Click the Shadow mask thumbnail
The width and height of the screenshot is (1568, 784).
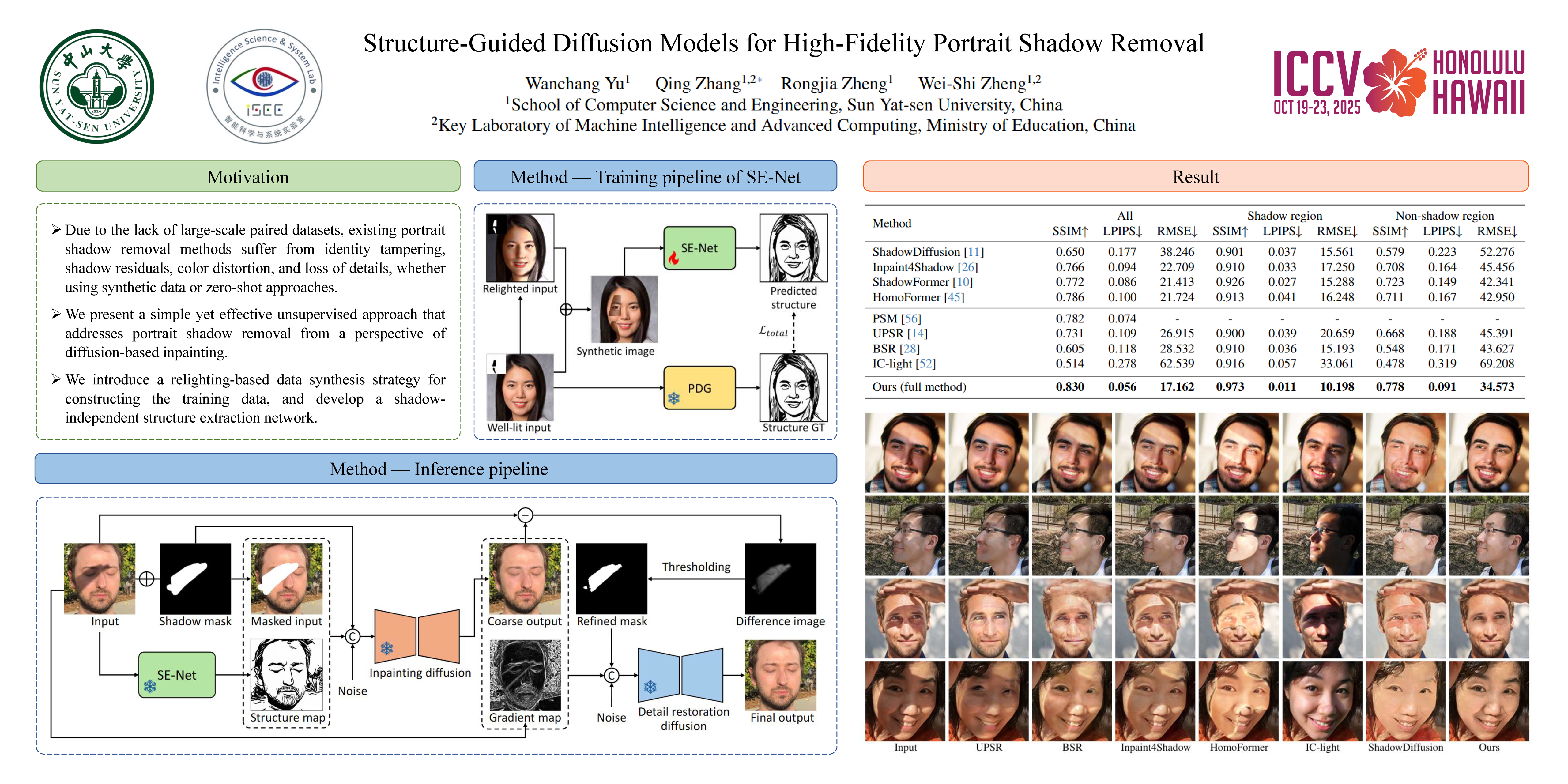195,578
